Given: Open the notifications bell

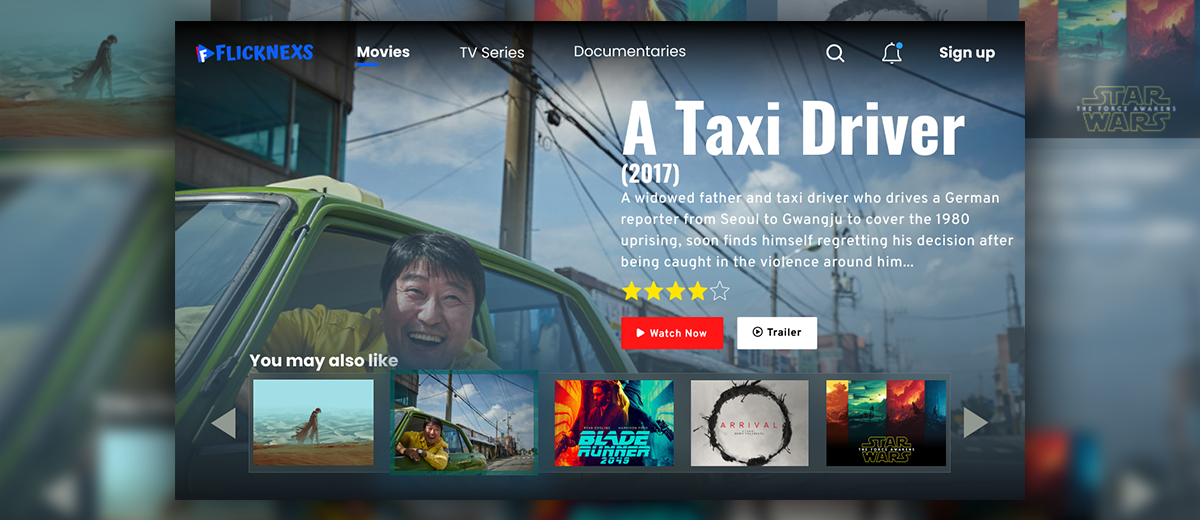Looking at the screenshot, I should coord(892,53).
